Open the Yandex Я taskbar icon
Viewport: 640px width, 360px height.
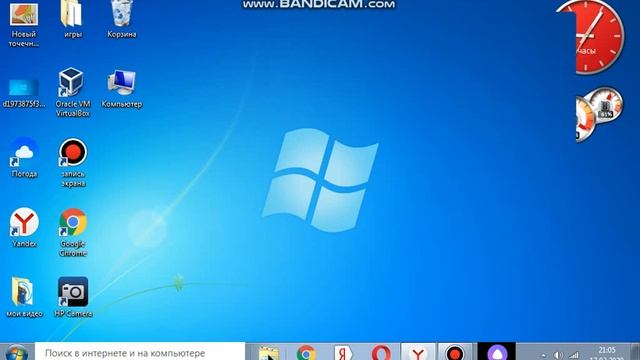343,353
